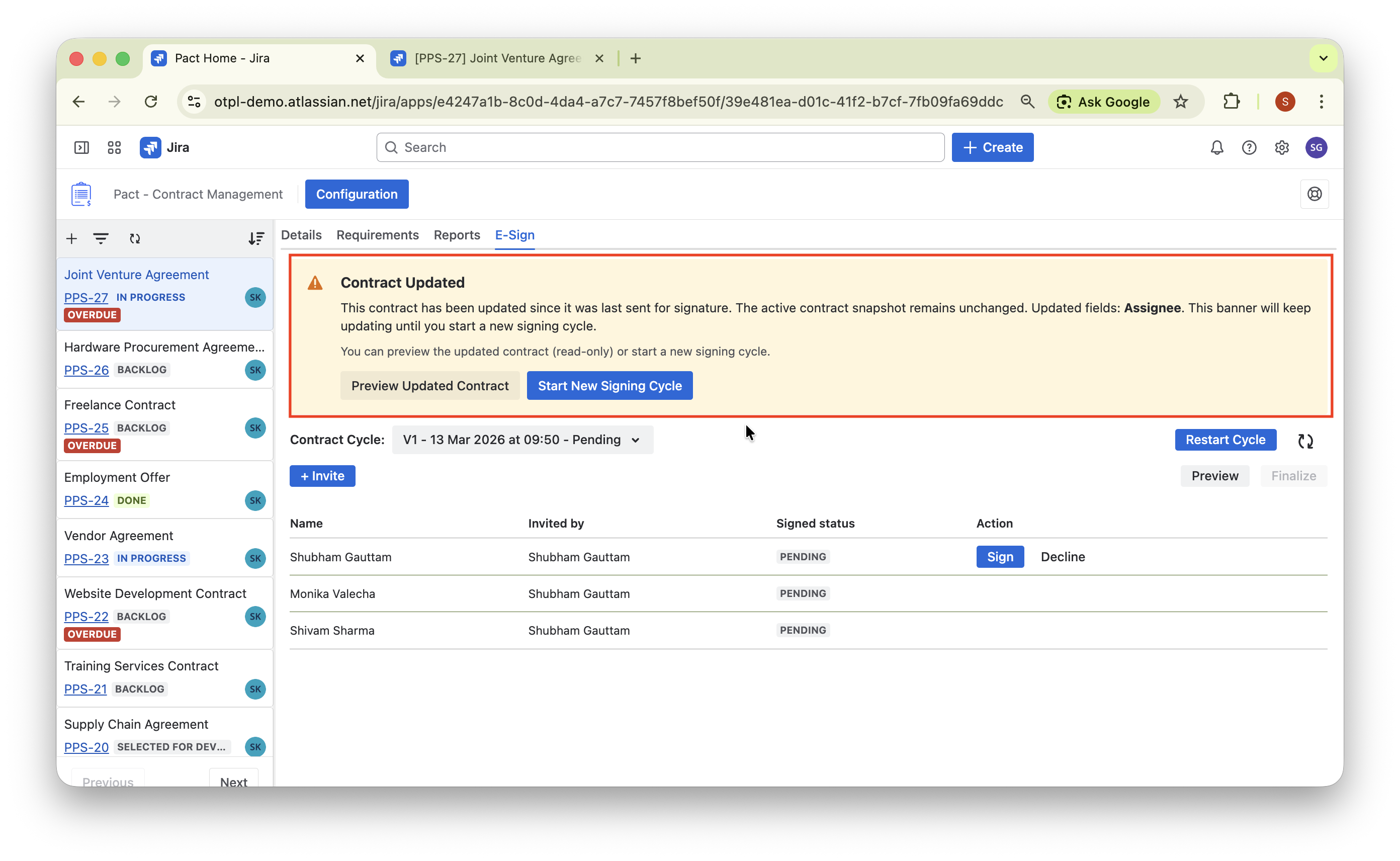Click Start New Signing Cycle button
The height and width of the screenshot is (861, 1400).
609,386
